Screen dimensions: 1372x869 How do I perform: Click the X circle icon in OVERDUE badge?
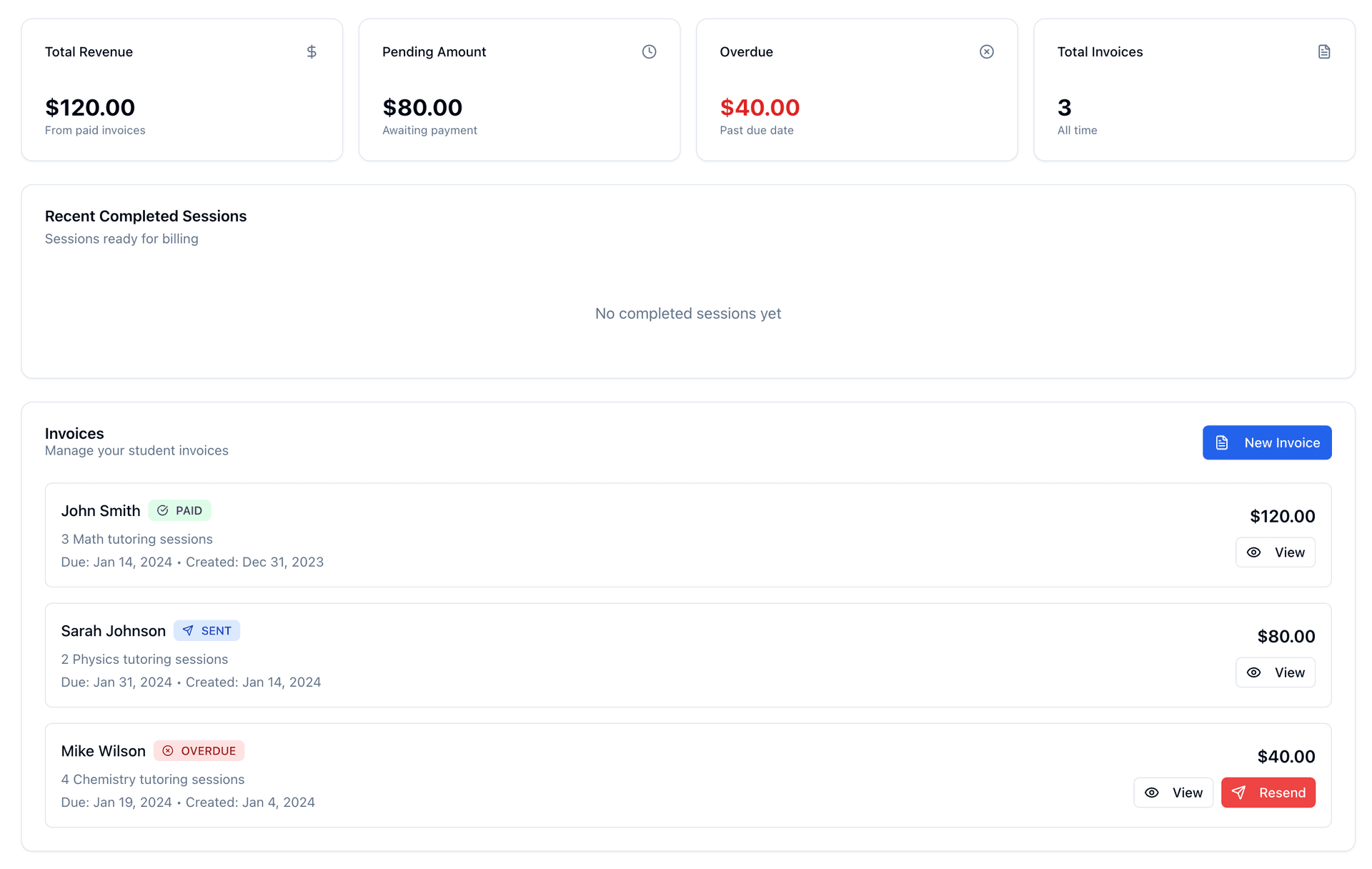click(x=168, y=750)
